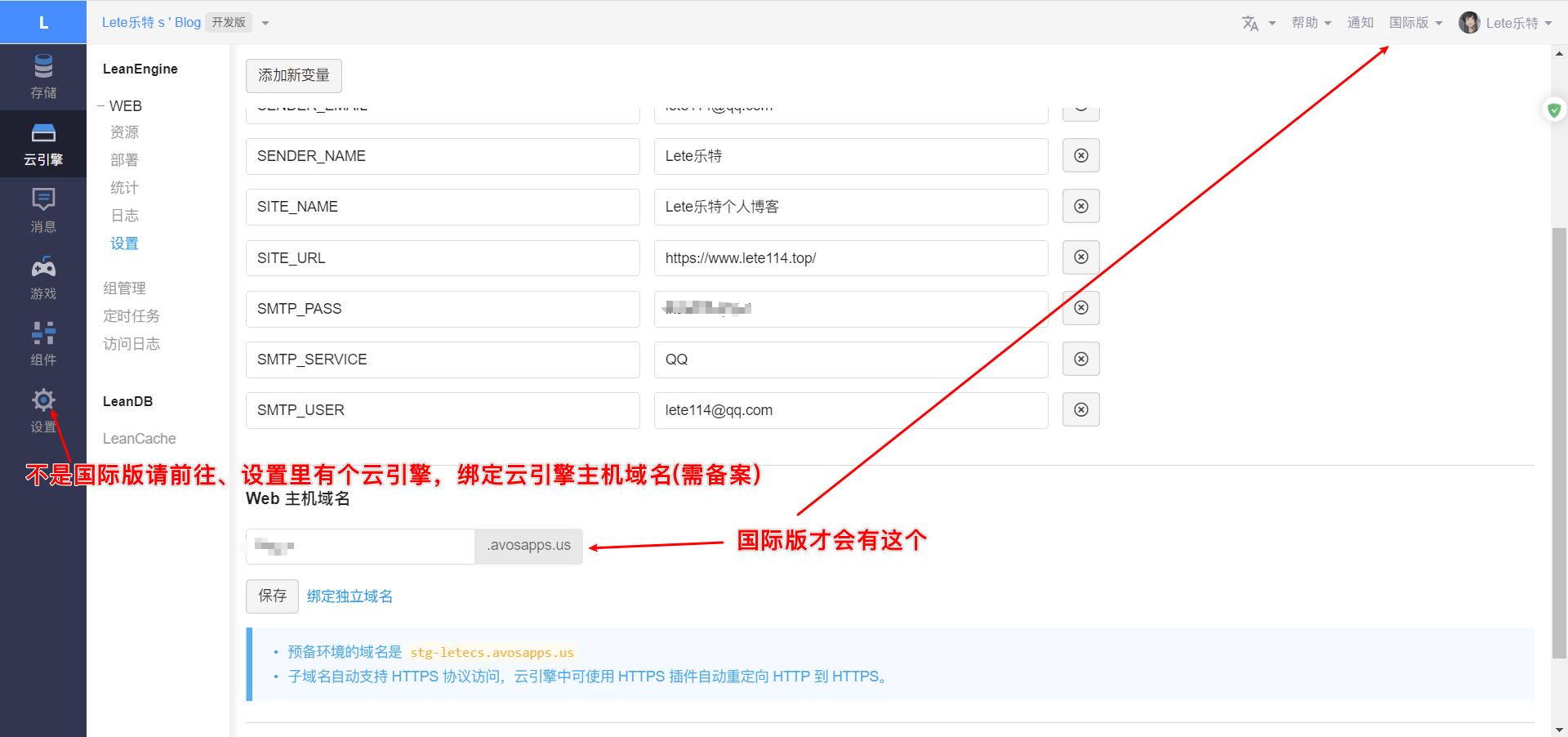Select the 云引擎 cloud engine sidebar icon
Screen dimensions: 1568x737
(x=43, y=144)
